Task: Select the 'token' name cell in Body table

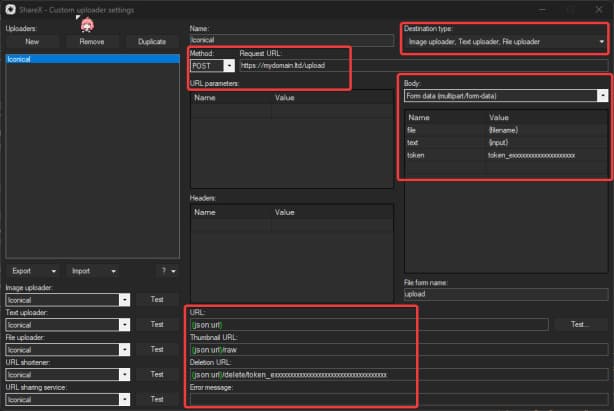Action: click(446, 155)
